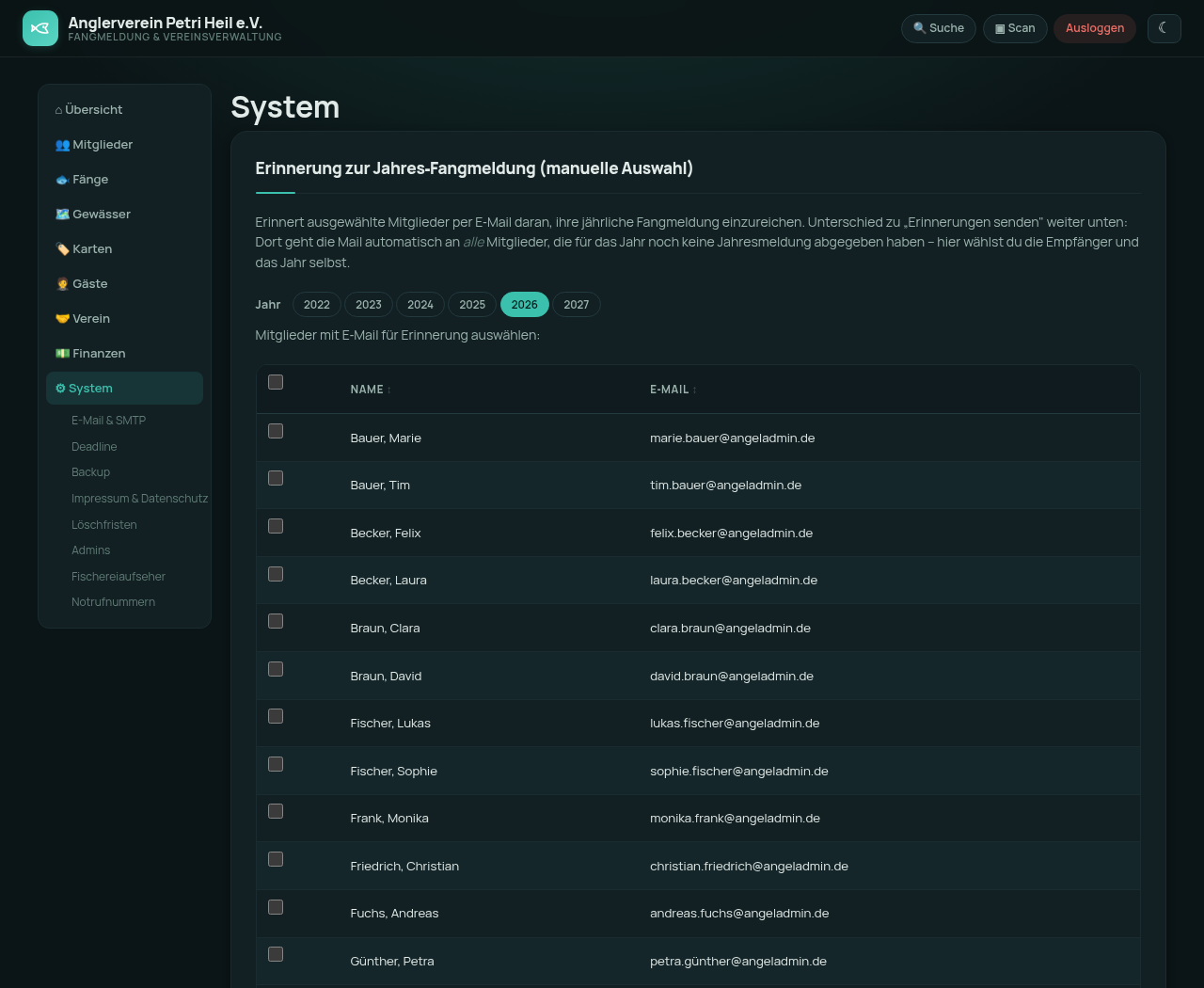The height and width of the screenshot is (988, 1204).
Task: Go to Notrufnummern subsection
Action: tap(113, 602)
